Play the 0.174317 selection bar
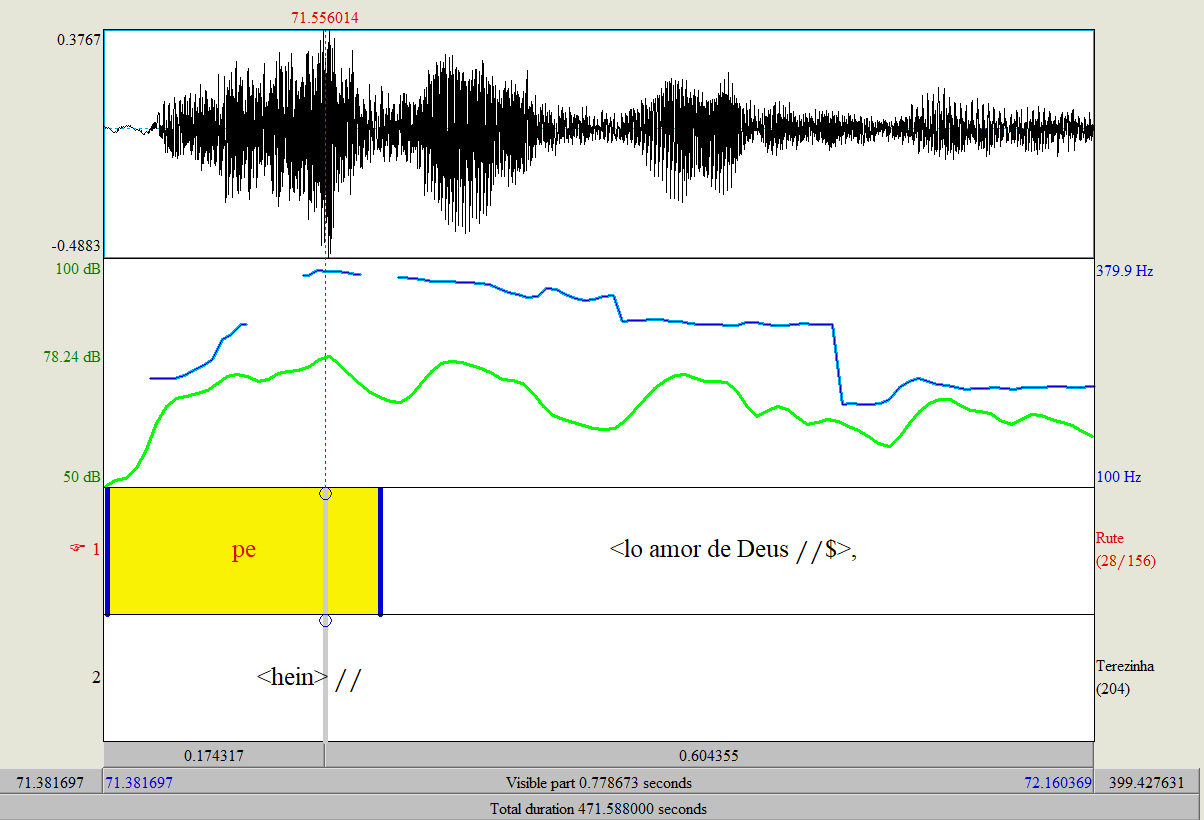Screen dimensions: 1204x820 coord(214,755)
